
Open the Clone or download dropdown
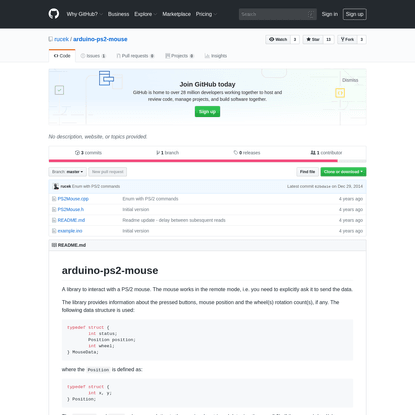point(343,172)
